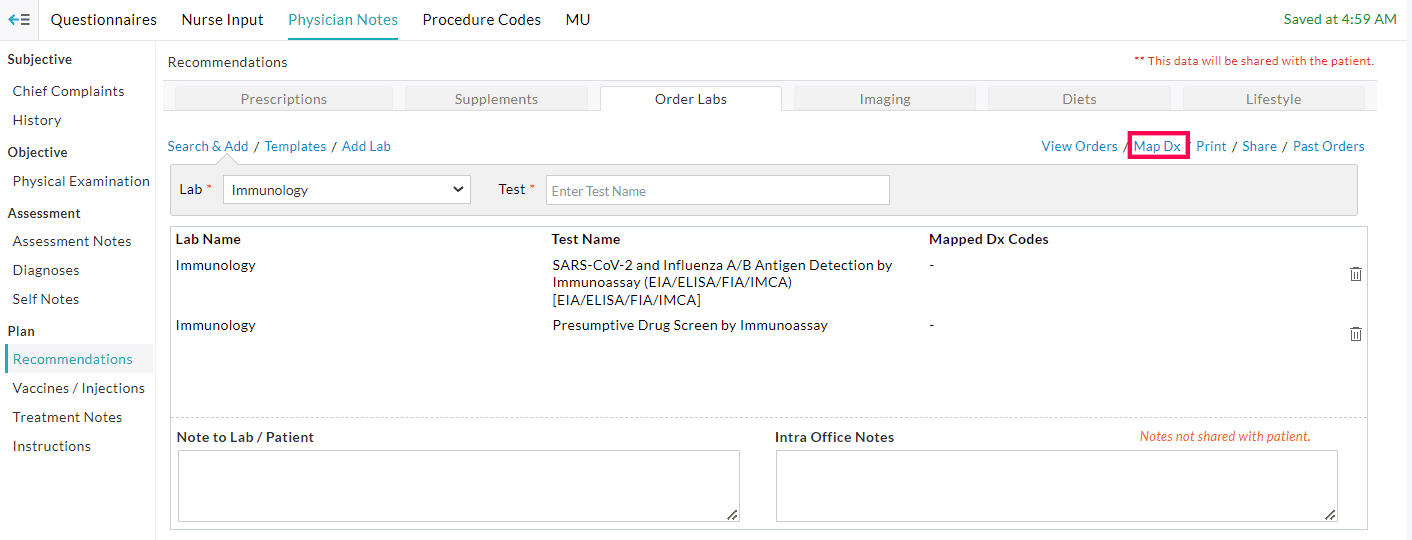Image resolution: width=1412 pixels, height=540 pixels.
Task: Open the Procedure Codes menu
Action: pyautogui.click(x=481, y=20)
